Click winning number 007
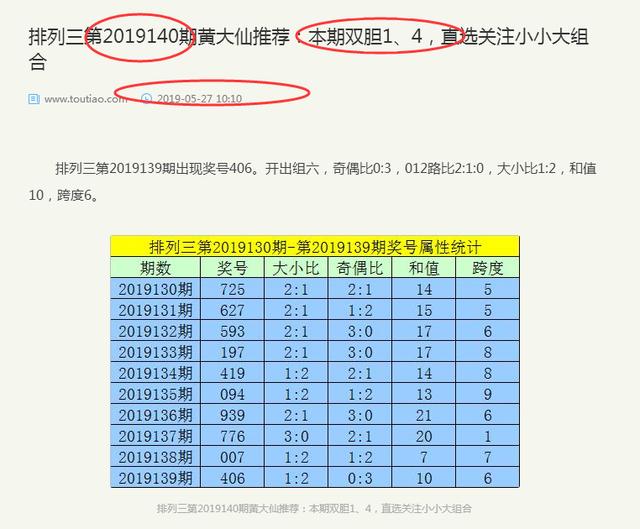This screenshot has width=640, height=529. pos(232,457)
